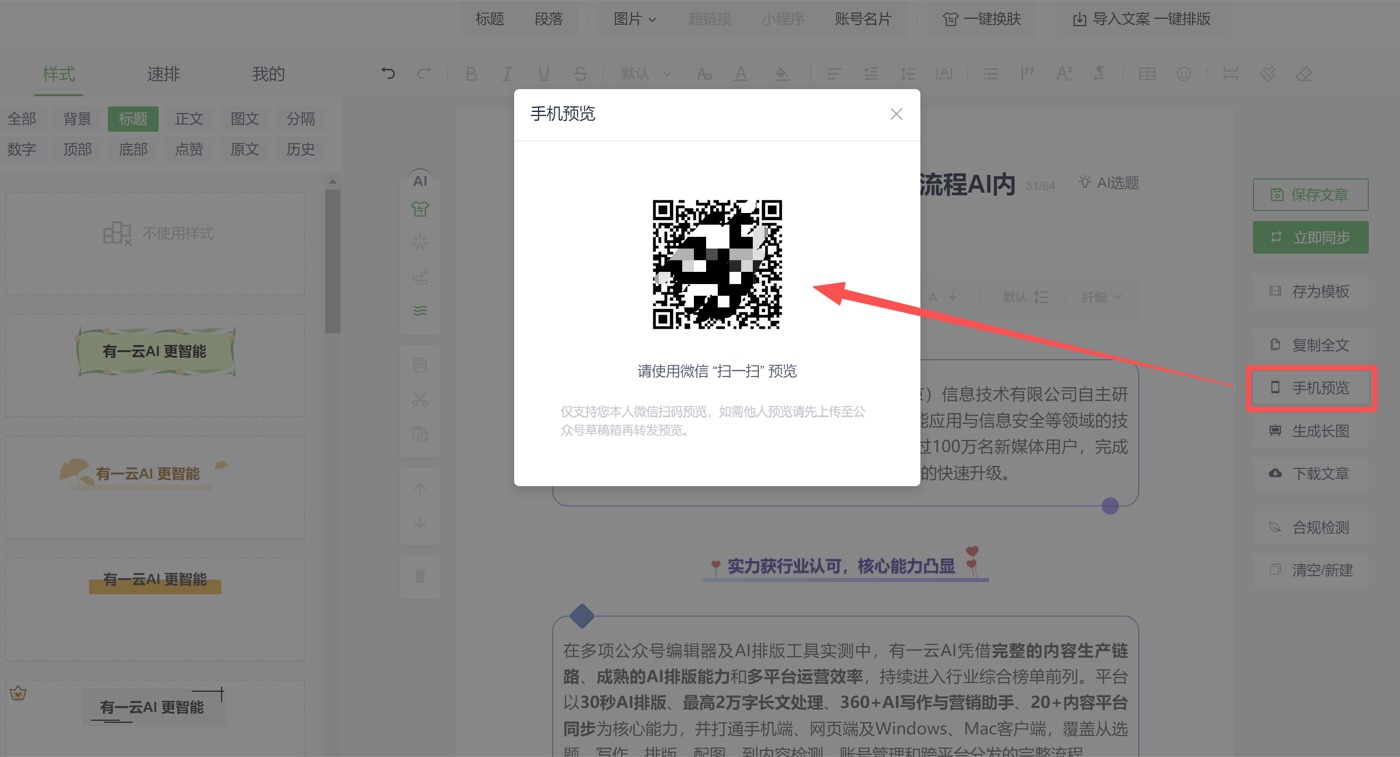1400x757 pixels.
Task: Toggle bold formatting
Action: click(471, 74)
